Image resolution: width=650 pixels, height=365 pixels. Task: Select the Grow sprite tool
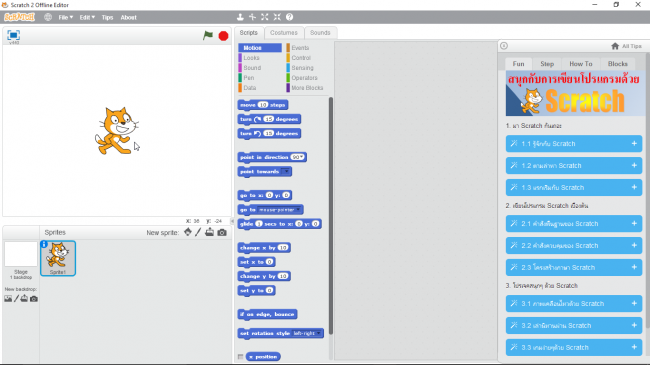pyautogui.click(x=265, y=17)
